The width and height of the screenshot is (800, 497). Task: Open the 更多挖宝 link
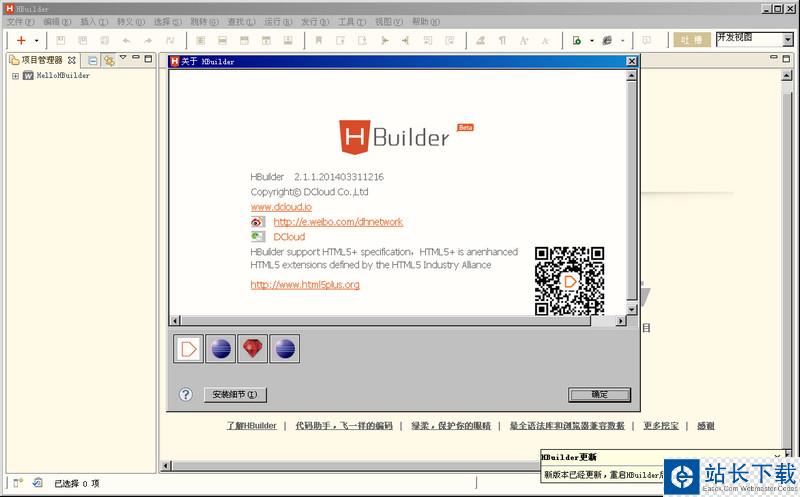coord(661,426)
